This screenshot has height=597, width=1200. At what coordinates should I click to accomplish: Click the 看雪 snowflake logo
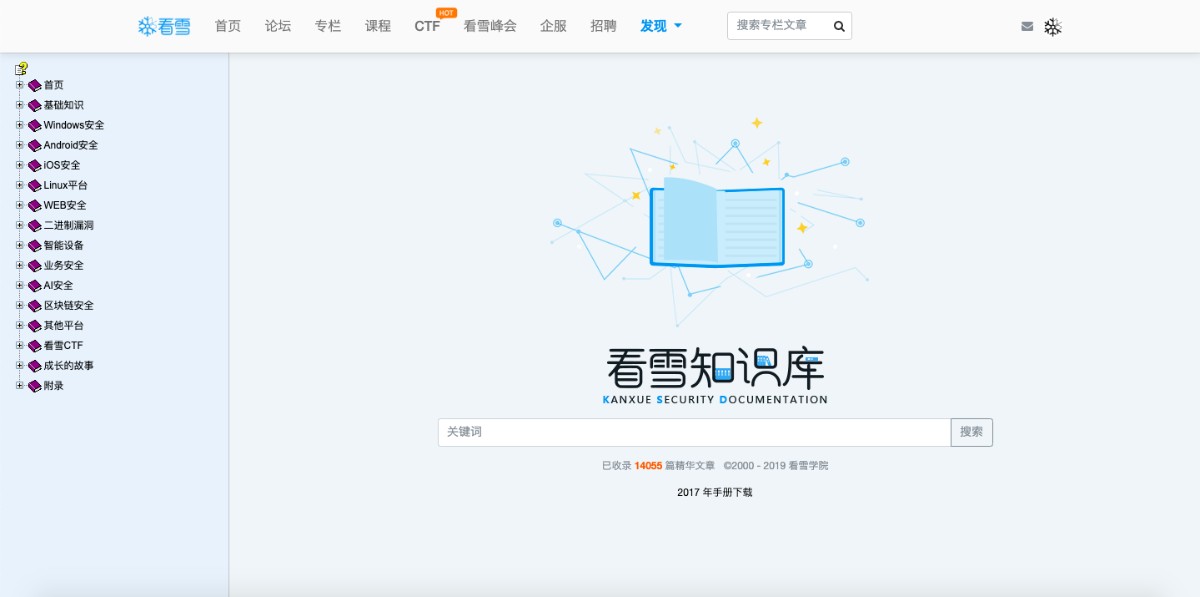coord(164,26)
